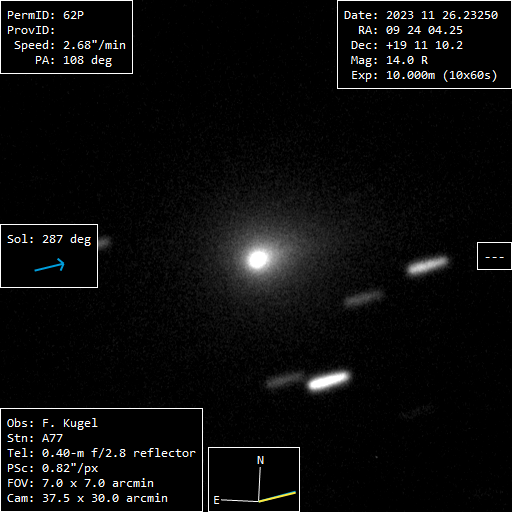
Task: Click the Date: 2023 11 26.23250 field
Action: (x=421, y=15)
